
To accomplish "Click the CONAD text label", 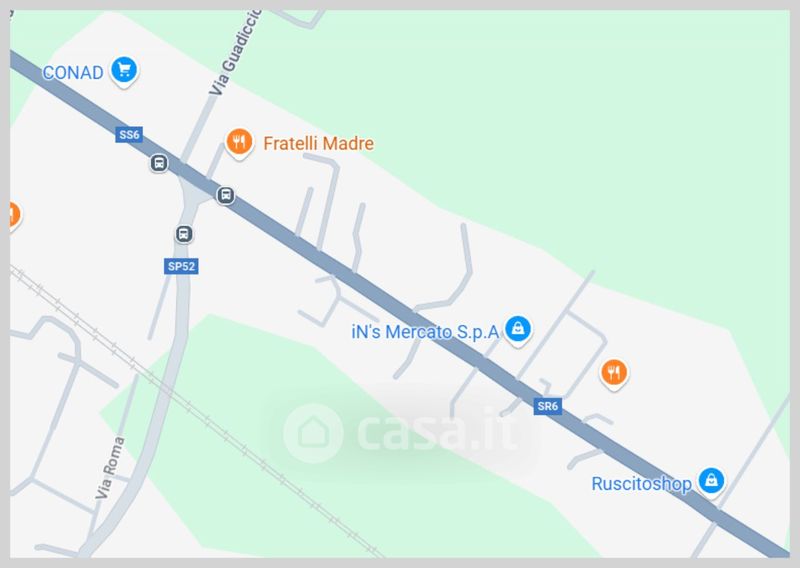I will pos(73,72).
